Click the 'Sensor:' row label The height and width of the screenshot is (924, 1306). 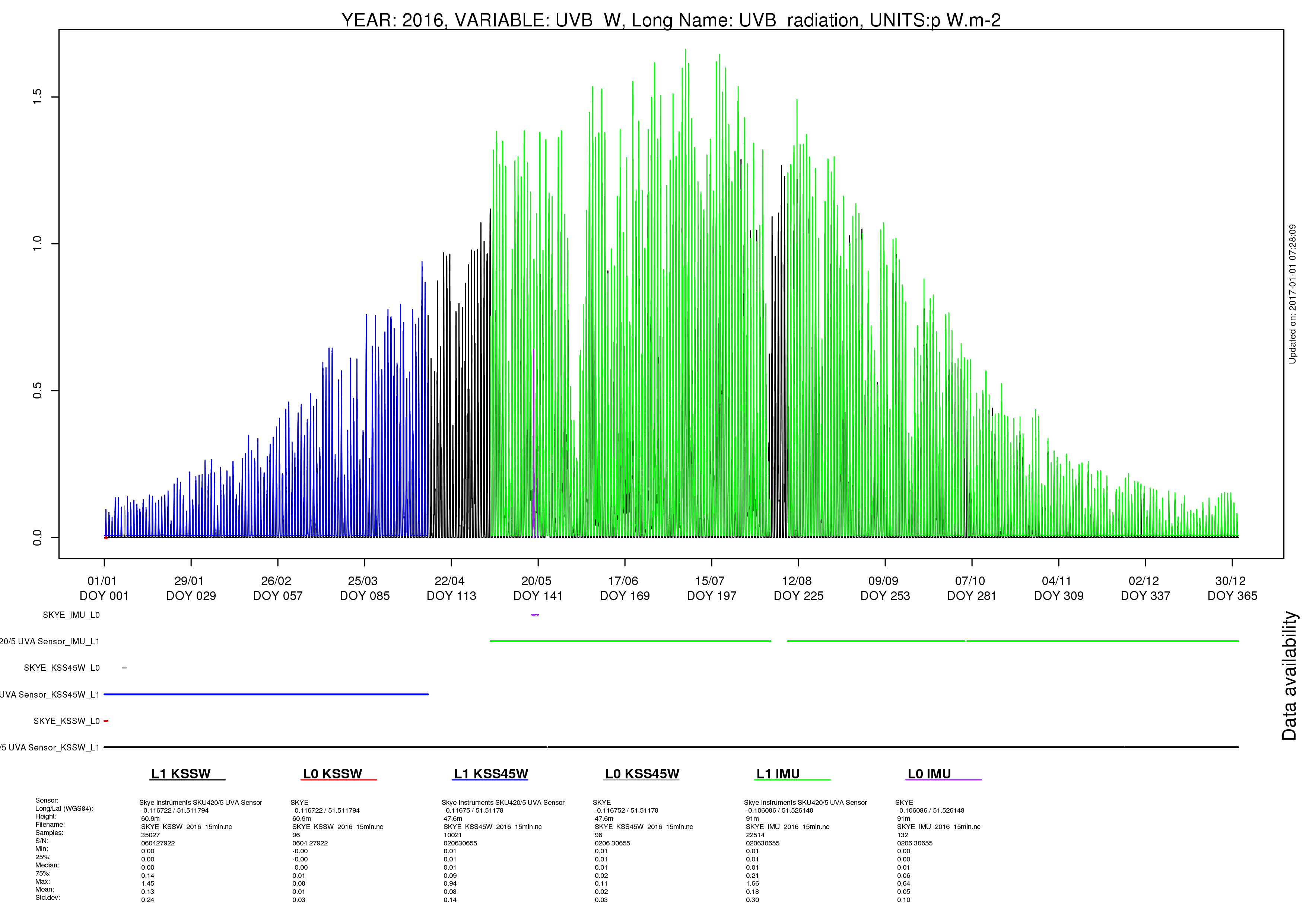(47, 800)
